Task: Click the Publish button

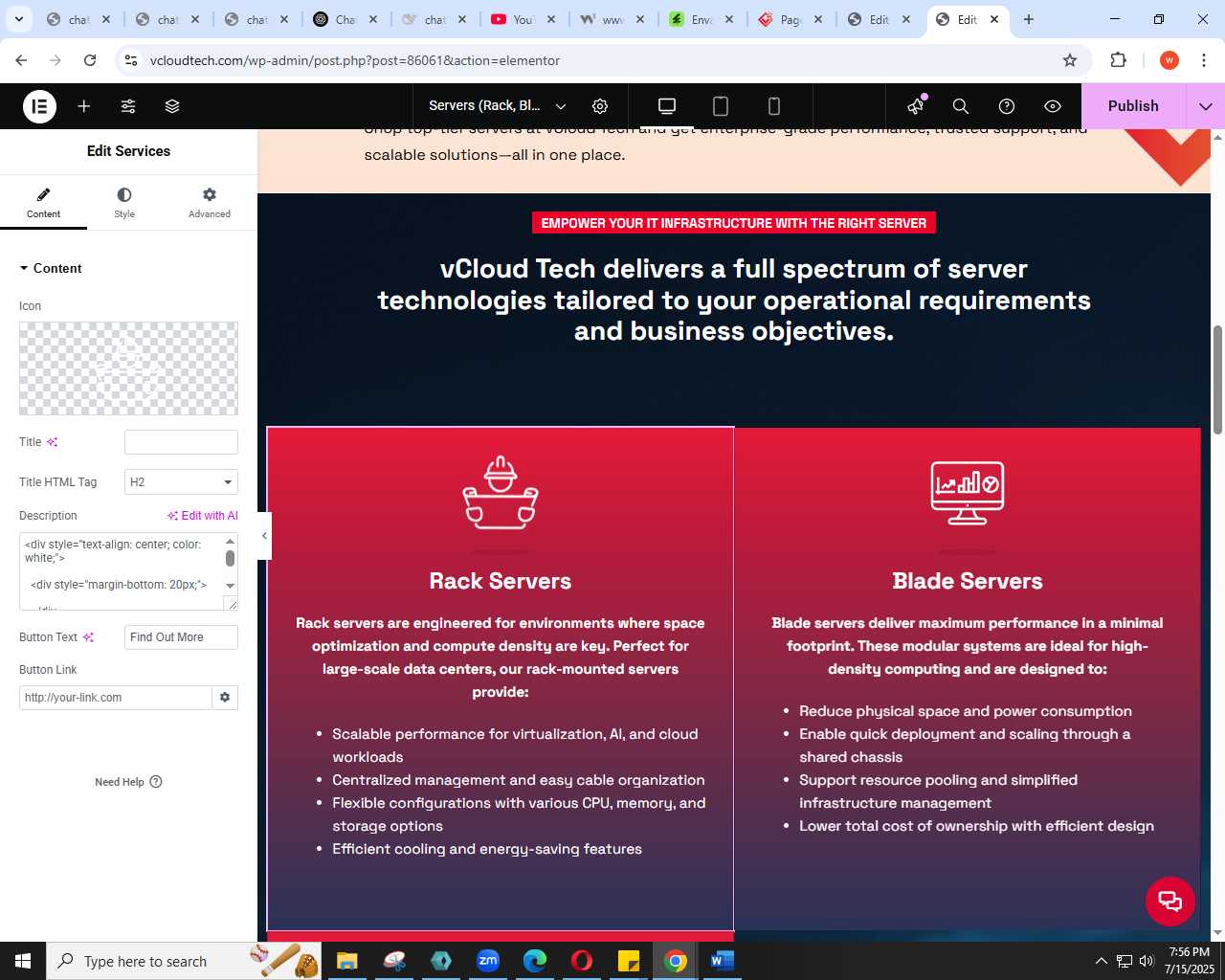Action: click(1133, 106)
